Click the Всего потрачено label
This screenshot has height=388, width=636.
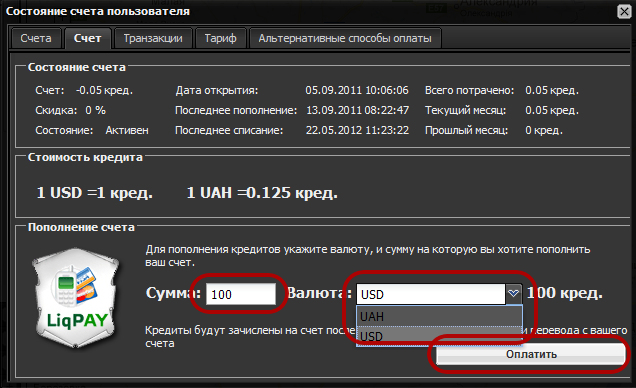[x=469, y=90]
